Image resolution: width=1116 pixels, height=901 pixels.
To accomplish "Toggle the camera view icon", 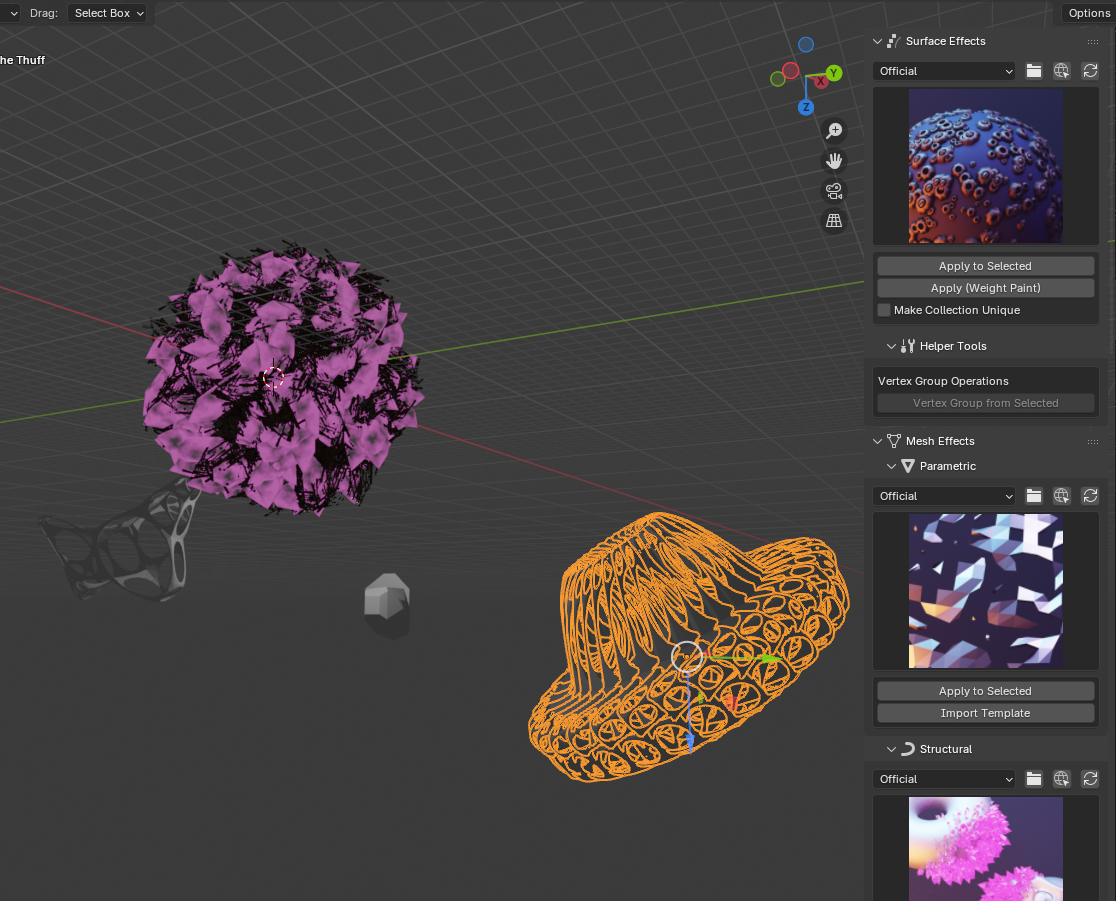I will click(x=834, y=191).
